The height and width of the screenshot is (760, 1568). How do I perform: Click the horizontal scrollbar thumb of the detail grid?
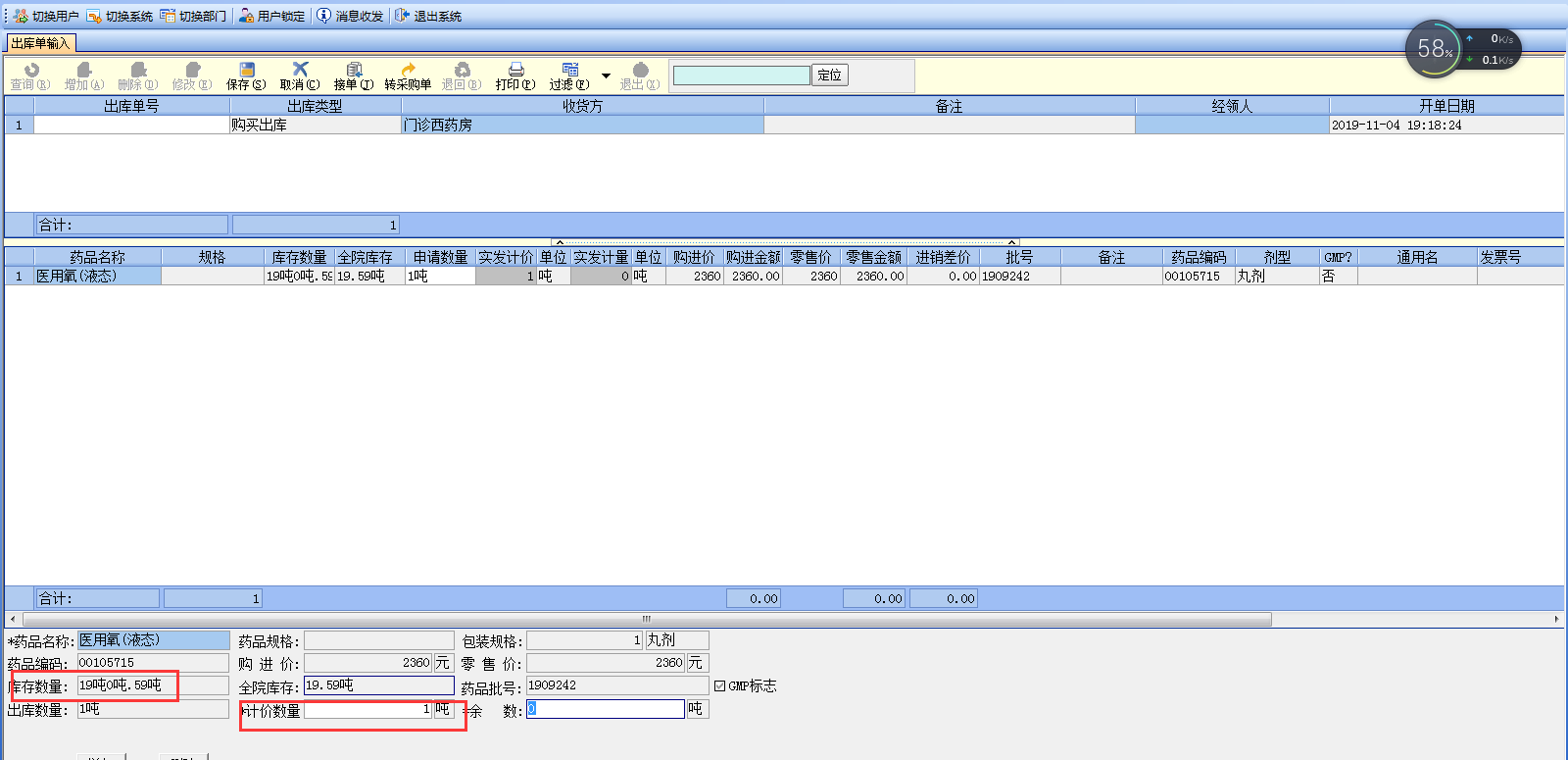[647, 619]
